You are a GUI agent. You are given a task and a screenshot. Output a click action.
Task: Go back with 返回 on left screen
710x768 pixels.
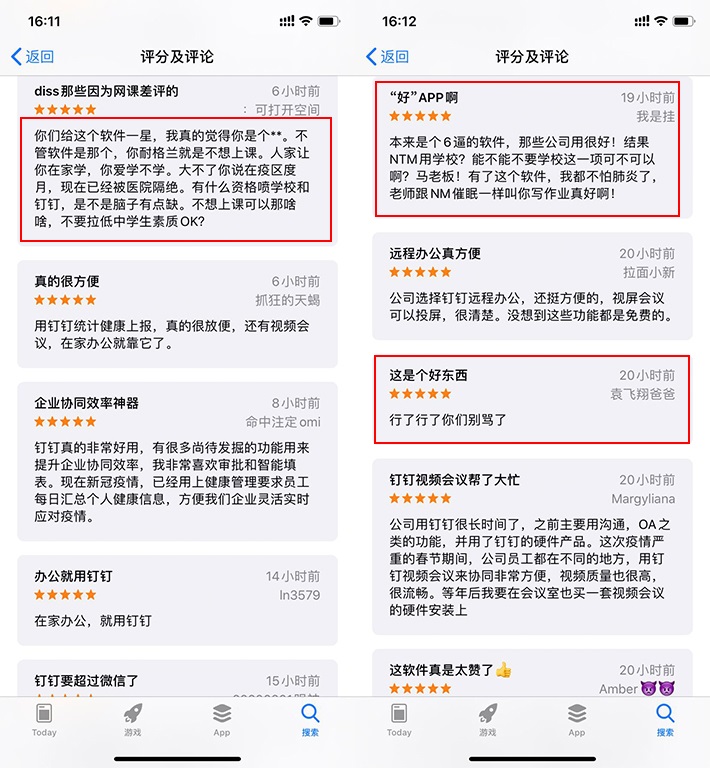(32, 57)
